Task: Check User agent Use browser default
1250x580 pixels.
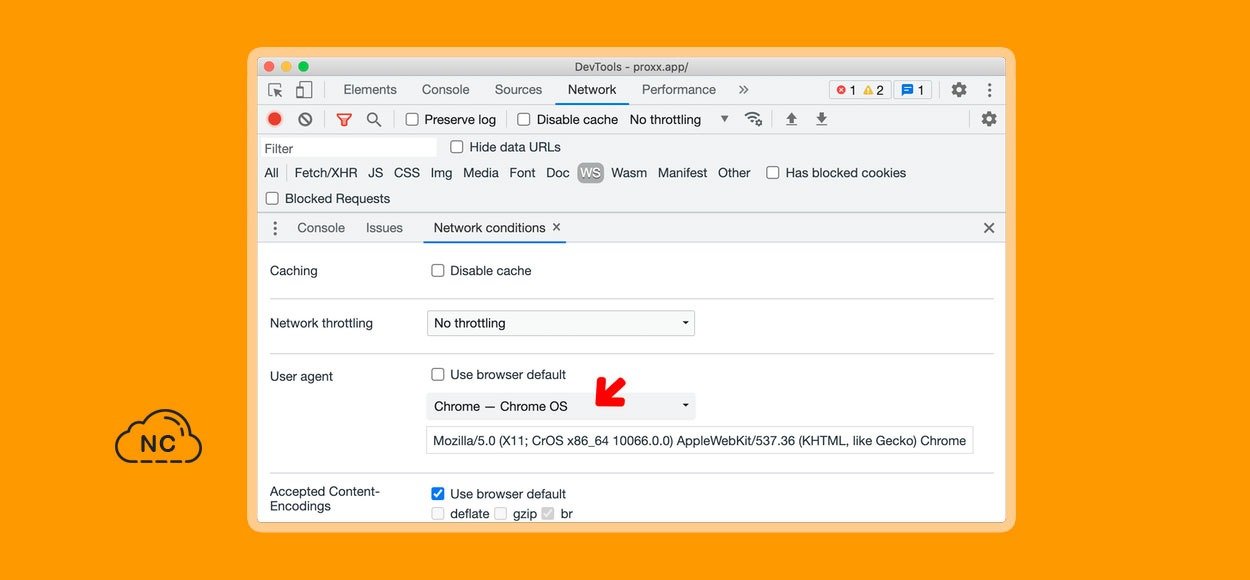Action: (x=438, y=375)
